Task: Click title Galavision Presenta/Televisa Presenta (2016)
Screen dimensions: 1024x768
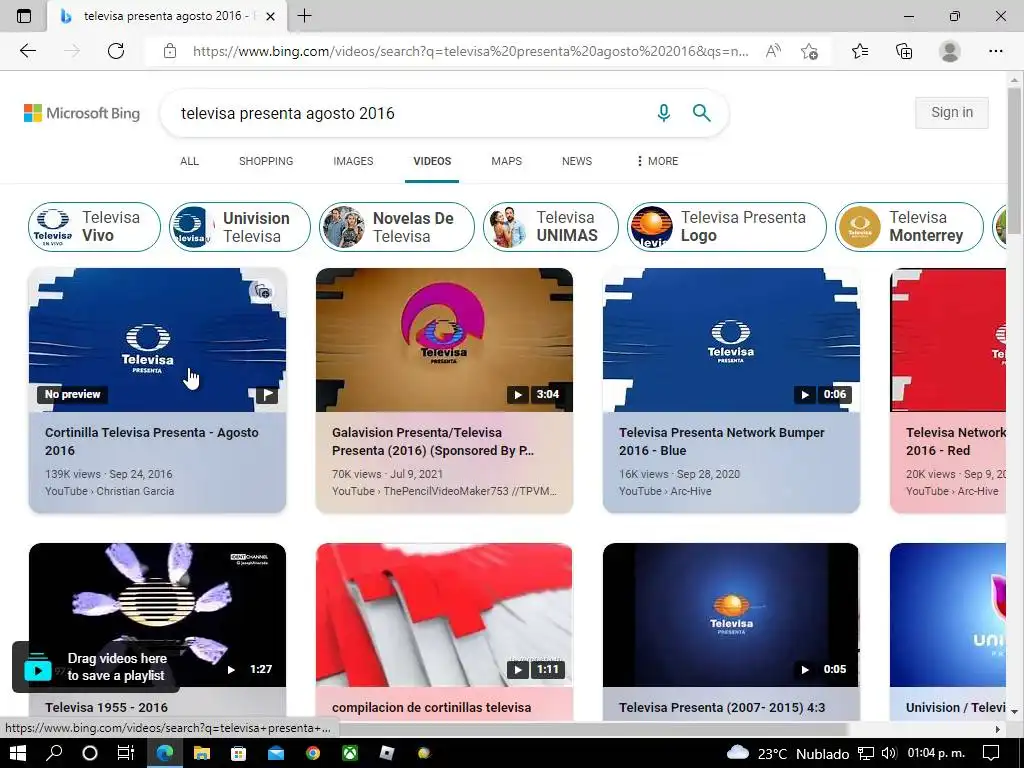Action: 433,441
